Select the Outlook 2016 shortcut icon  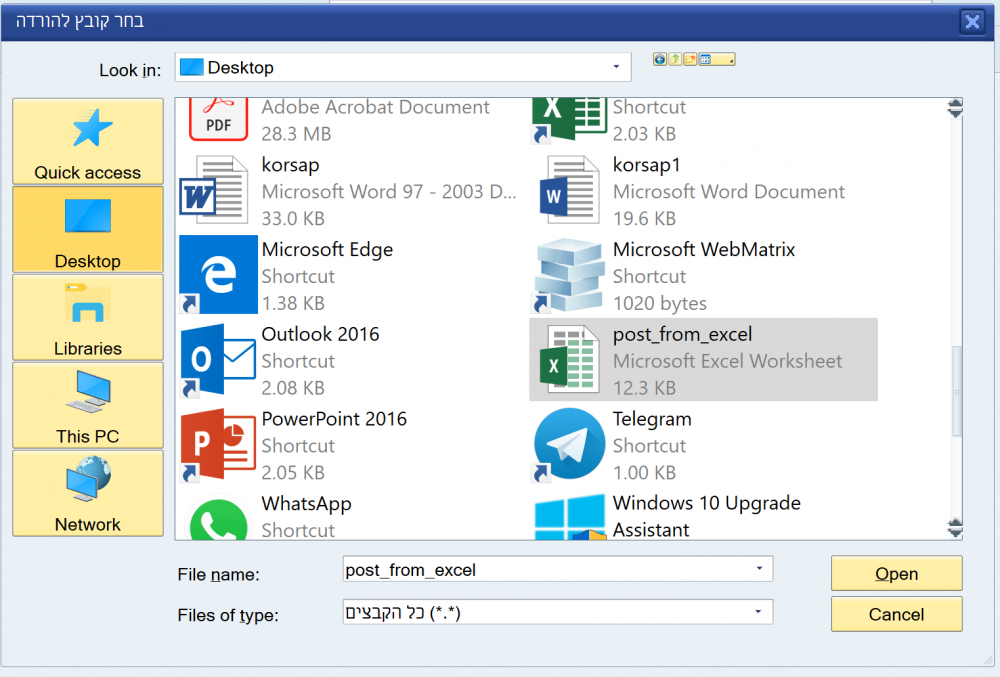pos(218,360)
